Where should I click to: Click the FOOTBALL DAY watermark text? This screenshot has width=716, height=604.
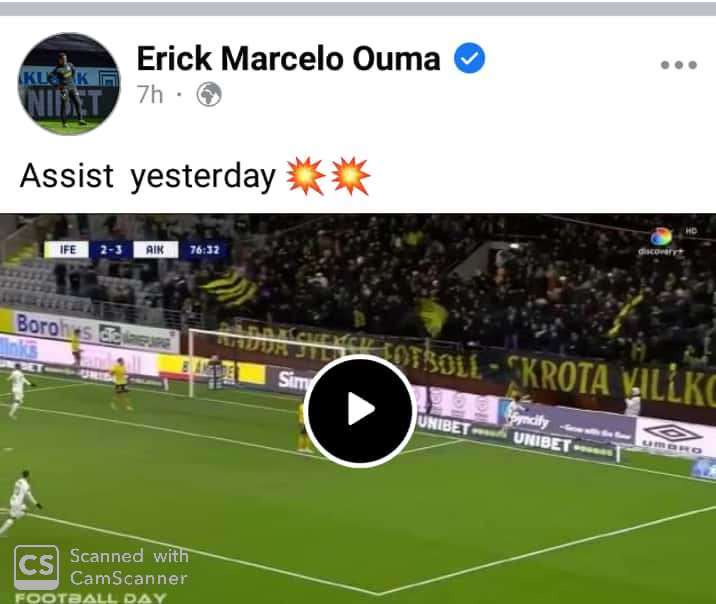pyautogui.click(x=90, y=598)
